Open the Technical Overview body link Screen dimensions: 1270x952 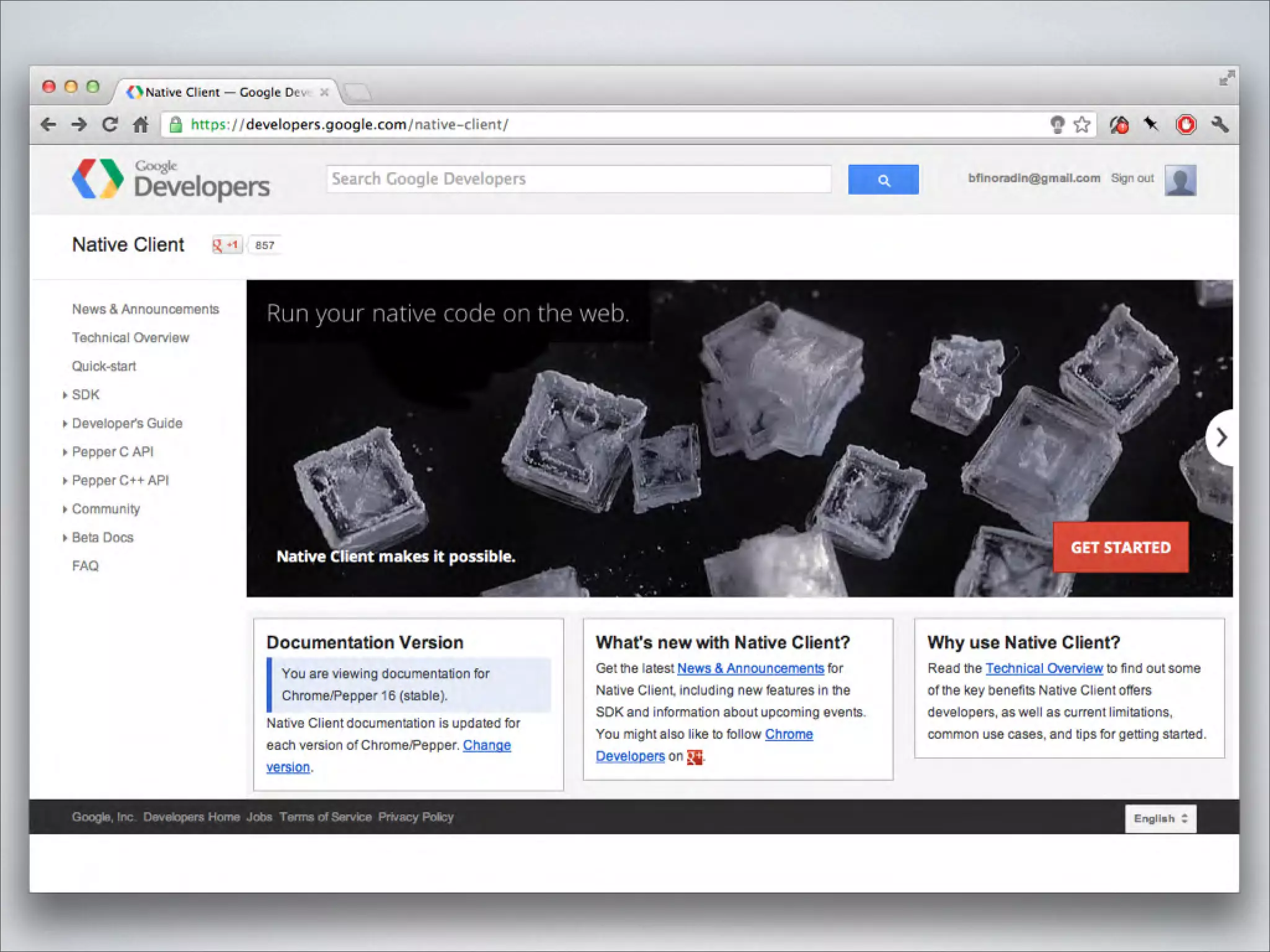1044,668
